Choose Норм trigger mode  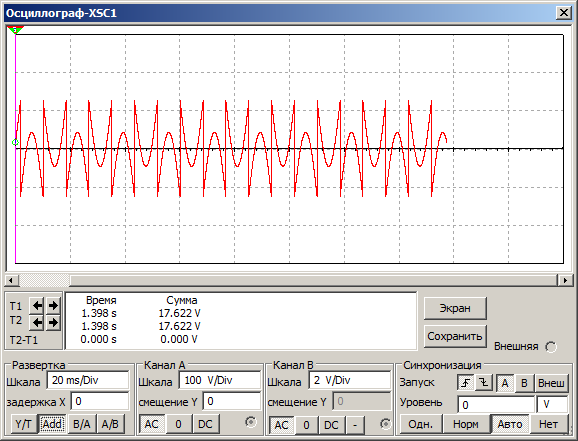(466, 424)
